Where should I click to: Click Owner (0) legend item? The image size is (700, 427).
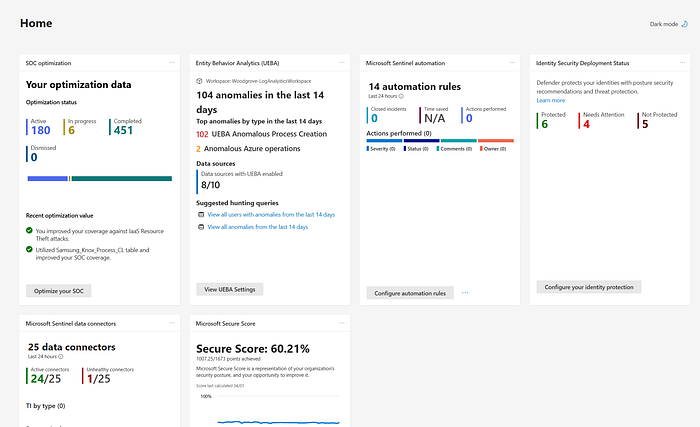[x=493, y=149]
